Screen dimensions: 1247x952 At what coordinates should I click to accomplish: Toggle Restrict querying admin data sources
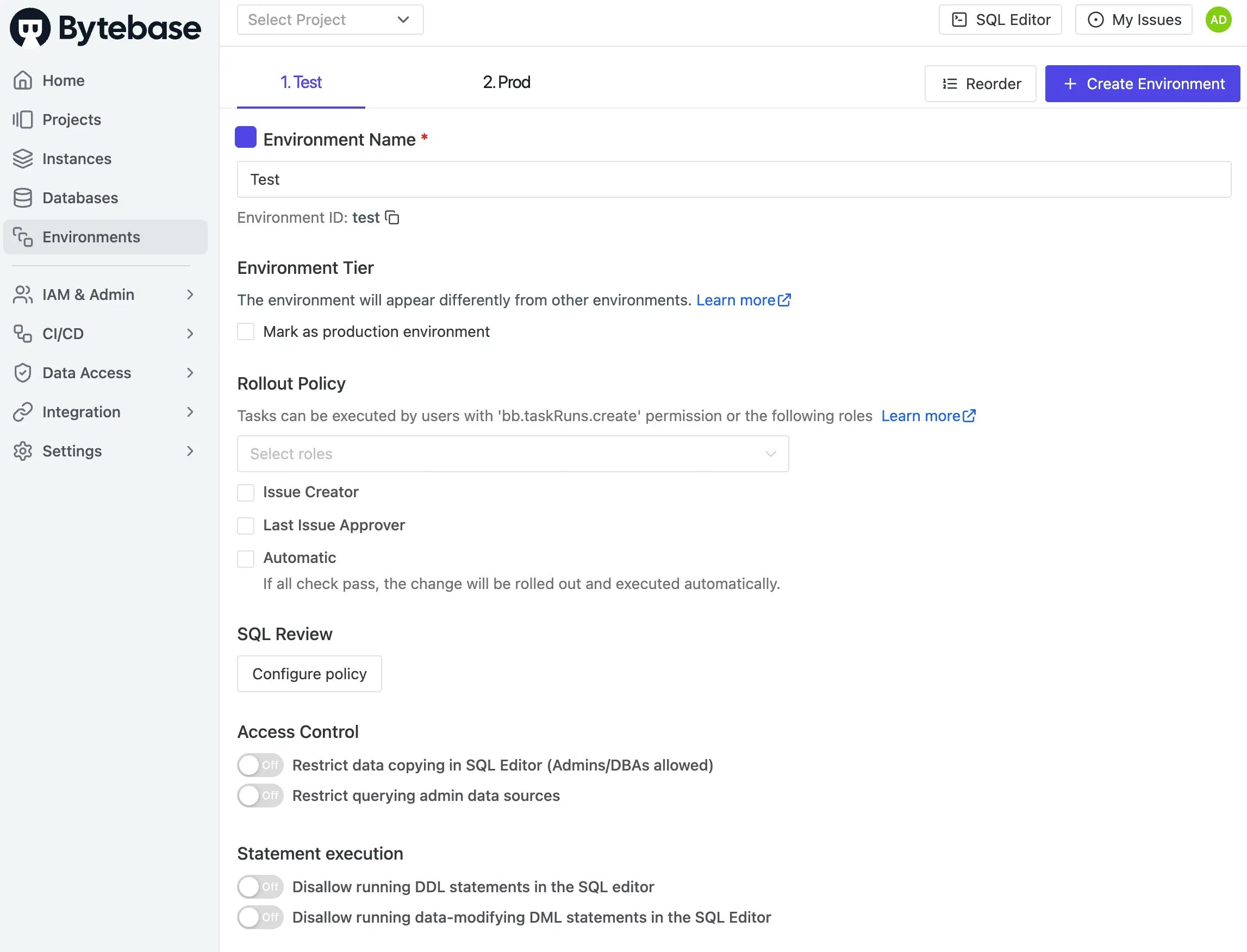tap(260, 796)
